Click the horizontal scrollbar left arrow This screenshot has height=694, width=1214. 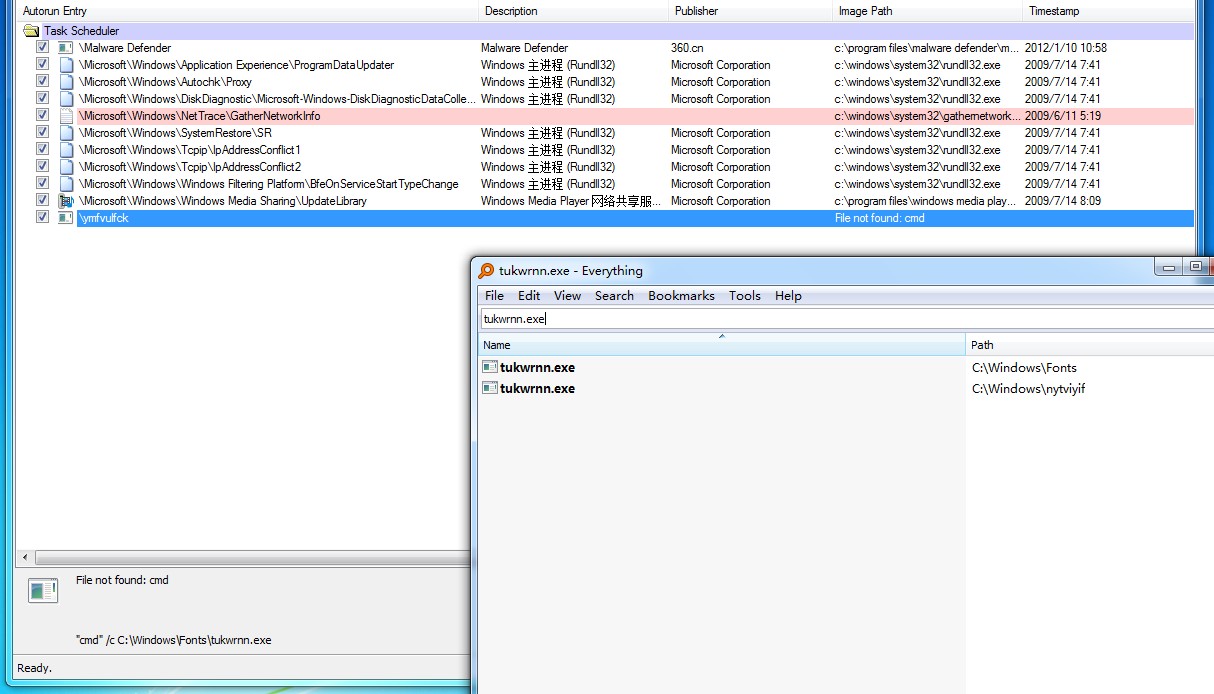coord(25,557)
